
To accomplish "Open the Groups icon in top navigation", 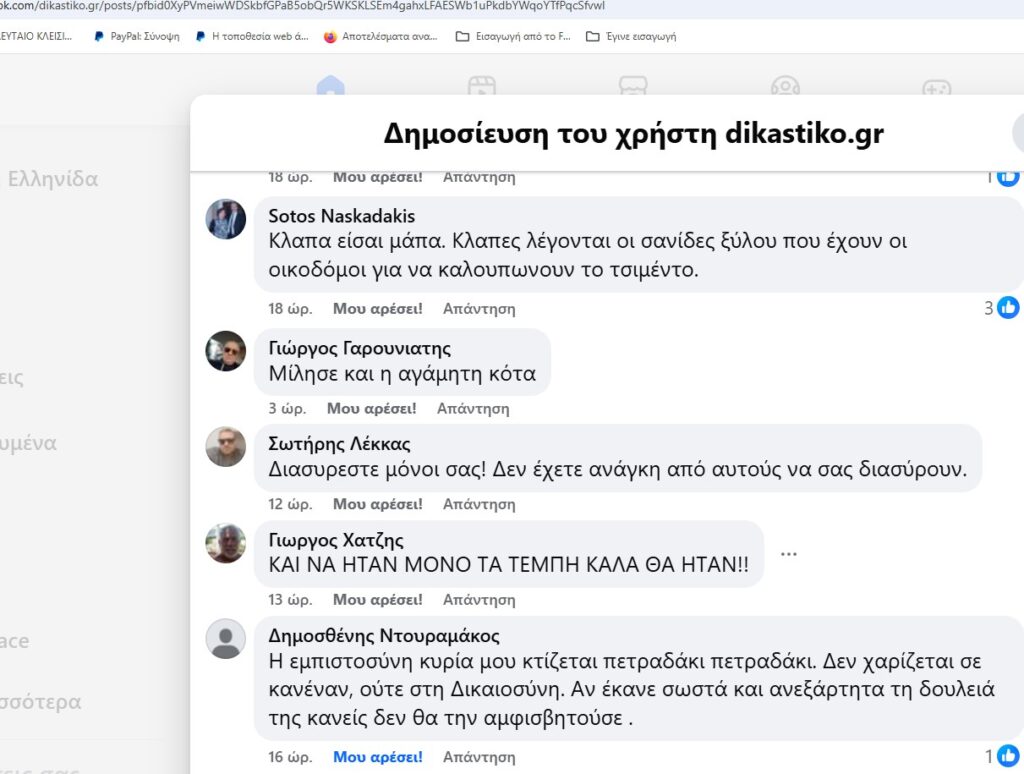I will [x=785, y=86].
